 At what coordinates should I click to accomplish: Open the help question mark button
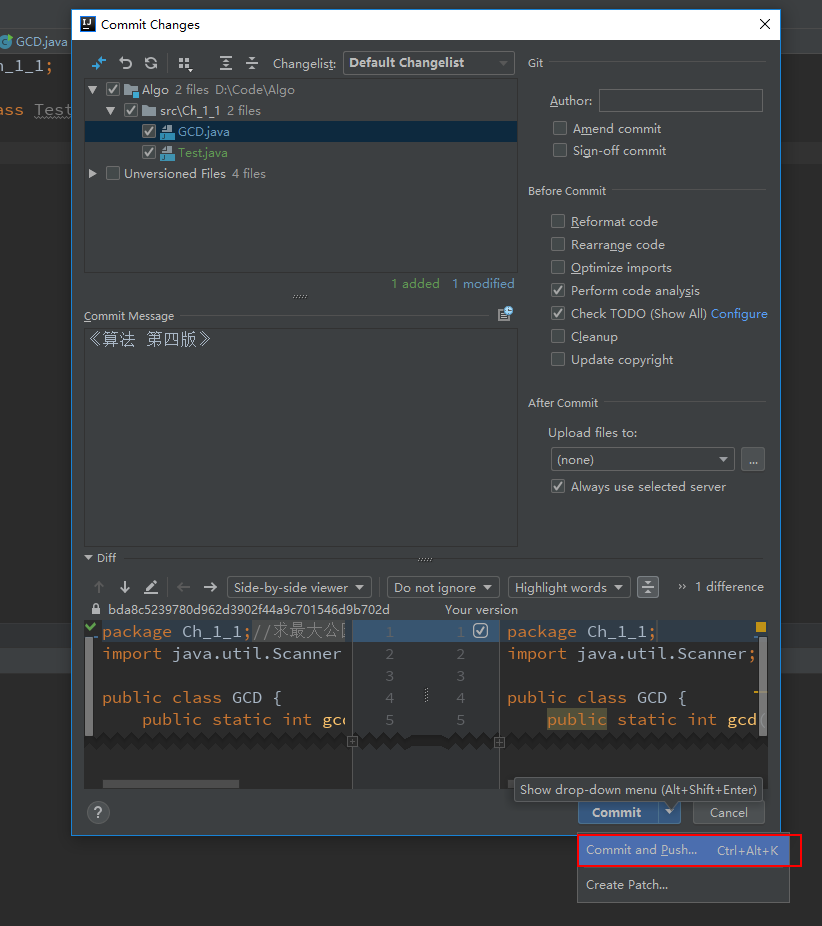pyautogui.click(x=97, y=812)
